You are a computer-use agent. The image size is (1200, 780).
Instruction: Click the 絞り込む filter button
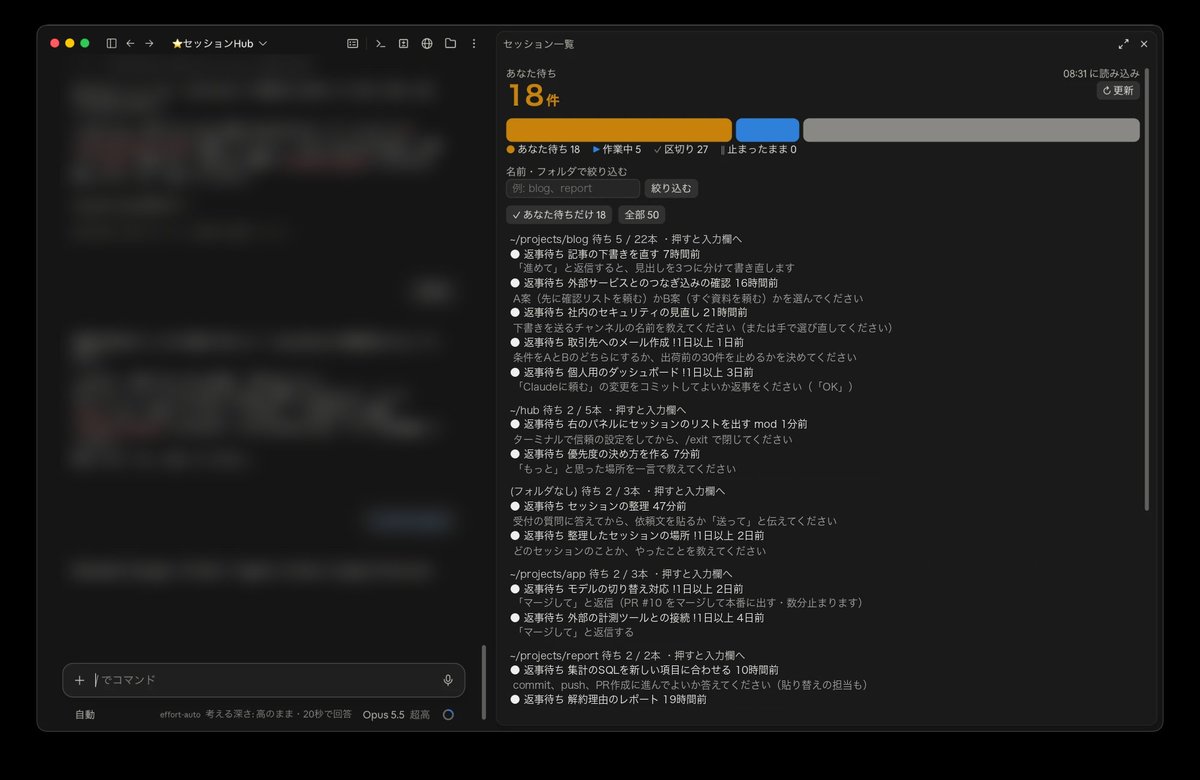[x=671, y=188]
